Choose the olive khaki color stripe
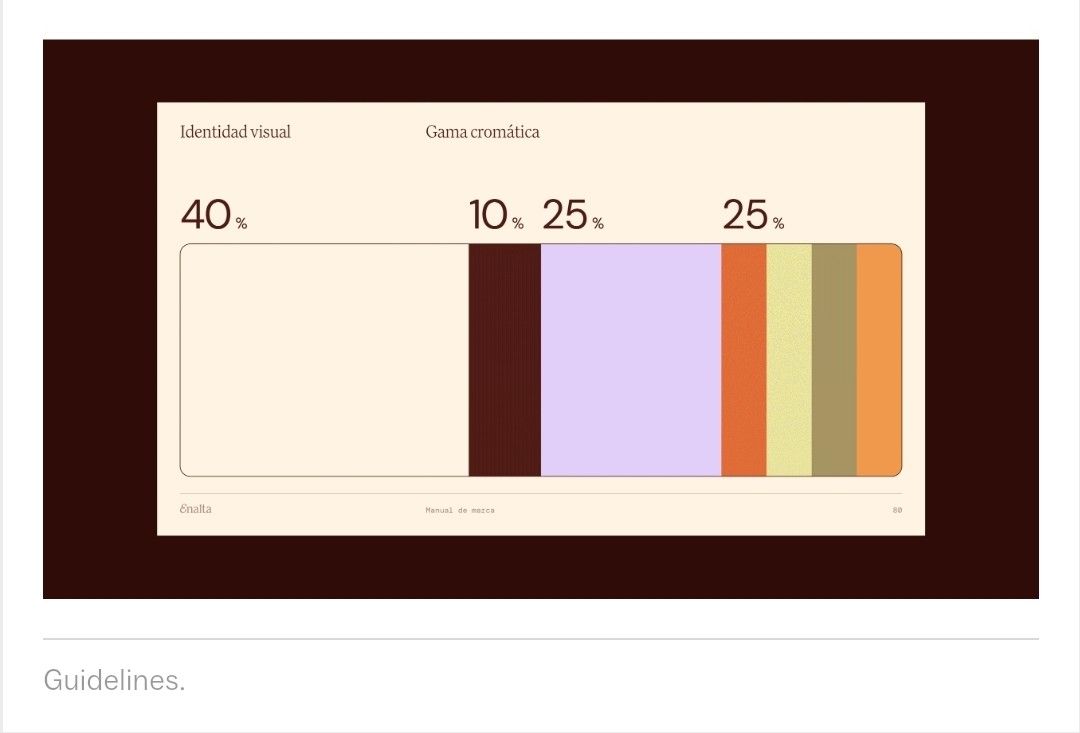 pos(834,360)
